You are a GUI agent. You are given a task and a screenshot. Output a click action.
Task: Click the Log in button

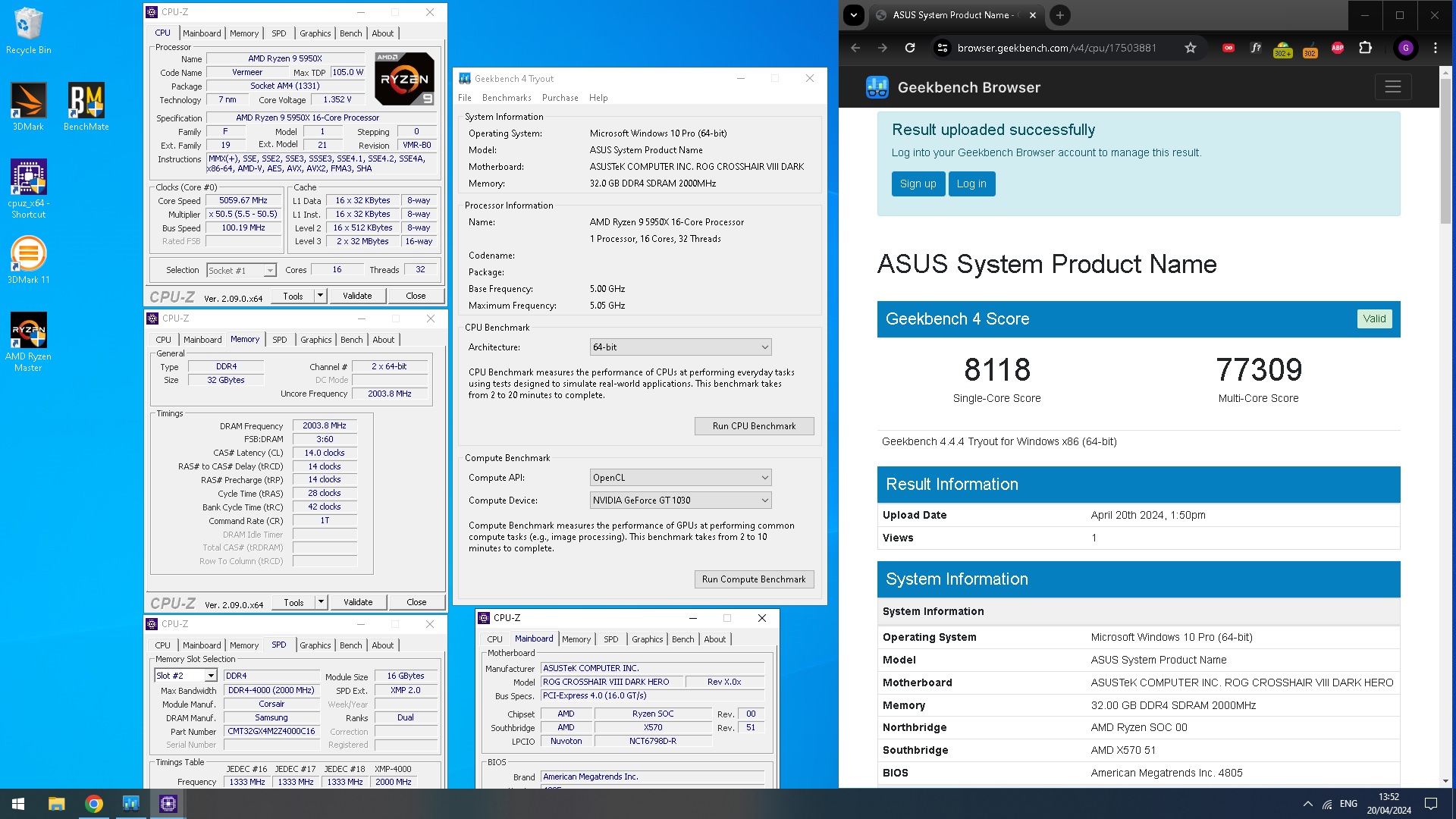(971, 184)
